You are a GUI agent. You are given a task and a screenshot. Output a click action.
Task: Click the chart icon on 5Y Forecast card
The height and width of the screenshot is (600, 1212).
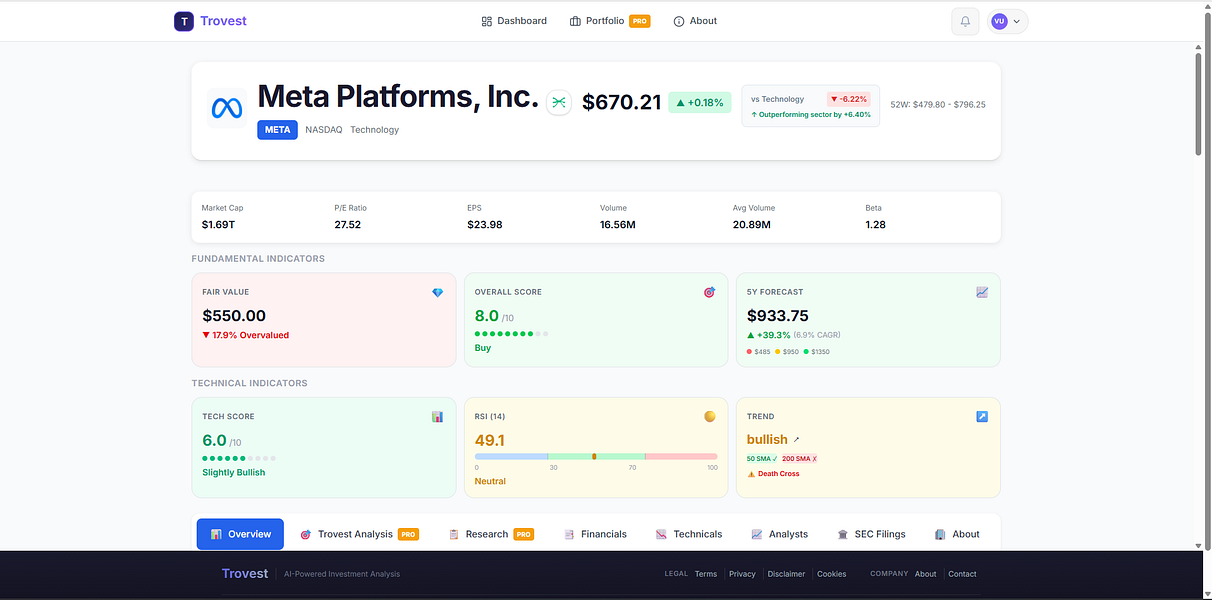click(982, 292)
